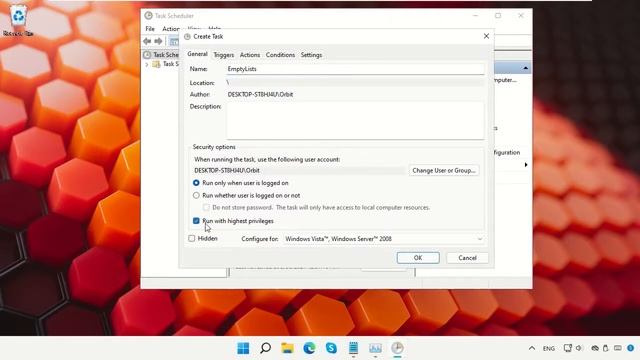
Task: Click the ENG language indicator
Action: pos(549,348)
